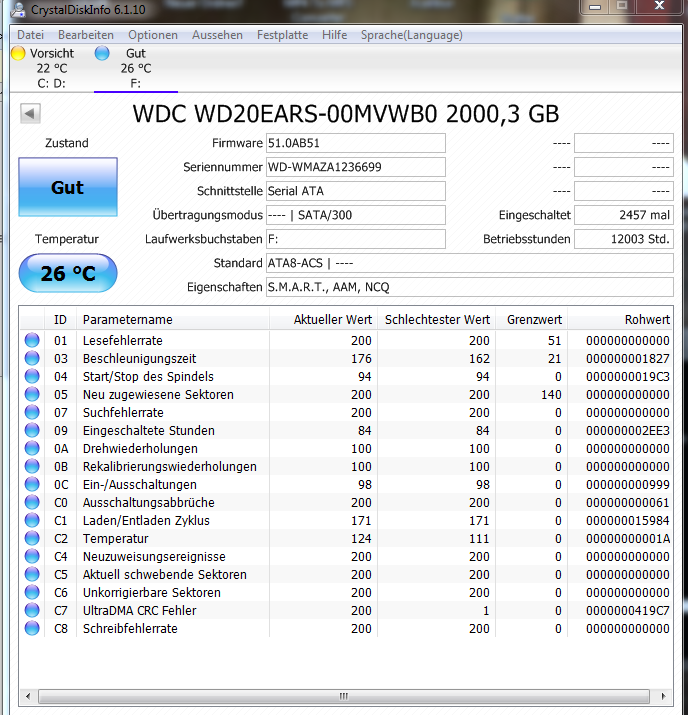The width and height of the screenshot is (688, 715).
Task: Click status dot for Suchfehlerrate row
Action: click(x=32, y=412)
